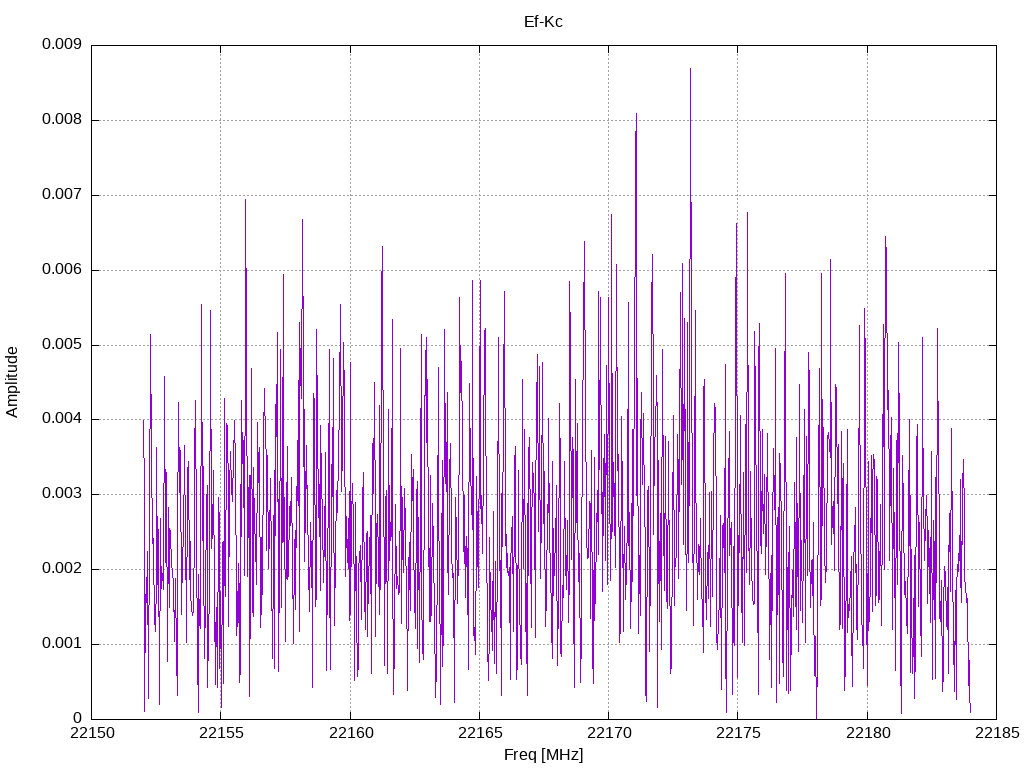The width and height of the screenshot is (1024, 768).
Task: Click the y-axis tick value 0.008
Action: (x=62, y=120)
